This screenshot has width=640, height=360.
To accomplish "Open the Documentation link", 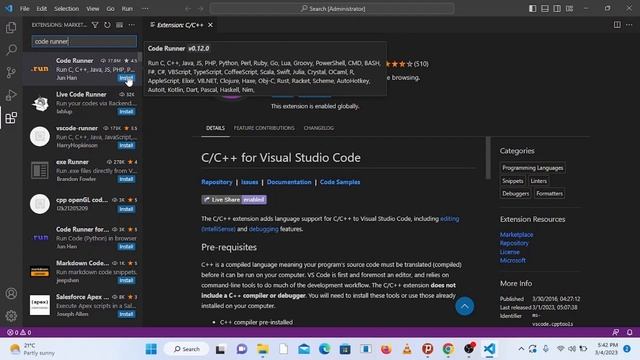I will click(289, 182).
